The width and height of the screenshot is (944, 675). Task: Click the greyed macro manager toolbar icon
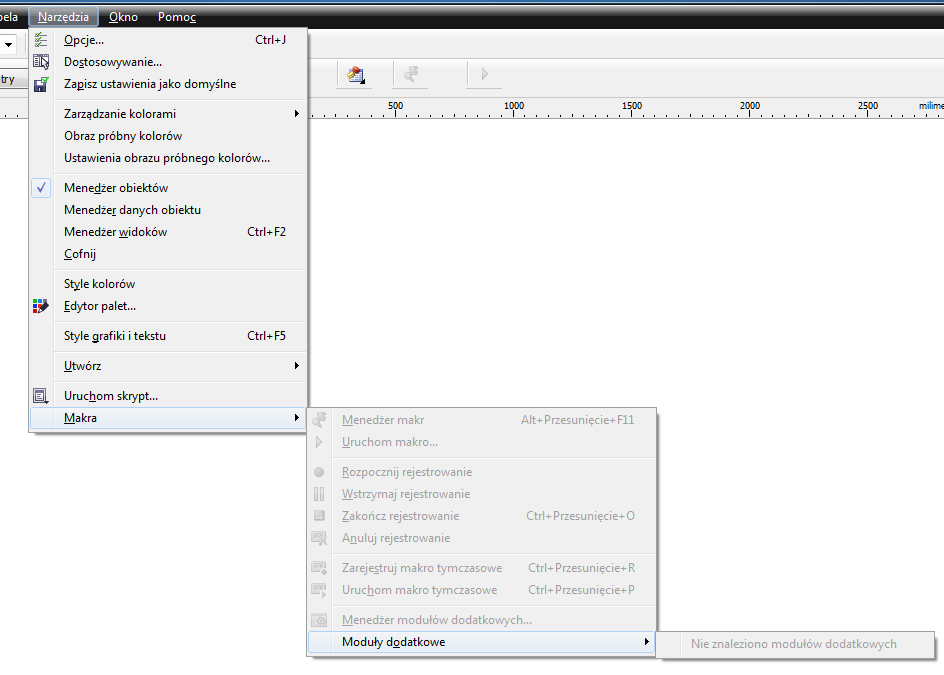click(x=410, y=74)
